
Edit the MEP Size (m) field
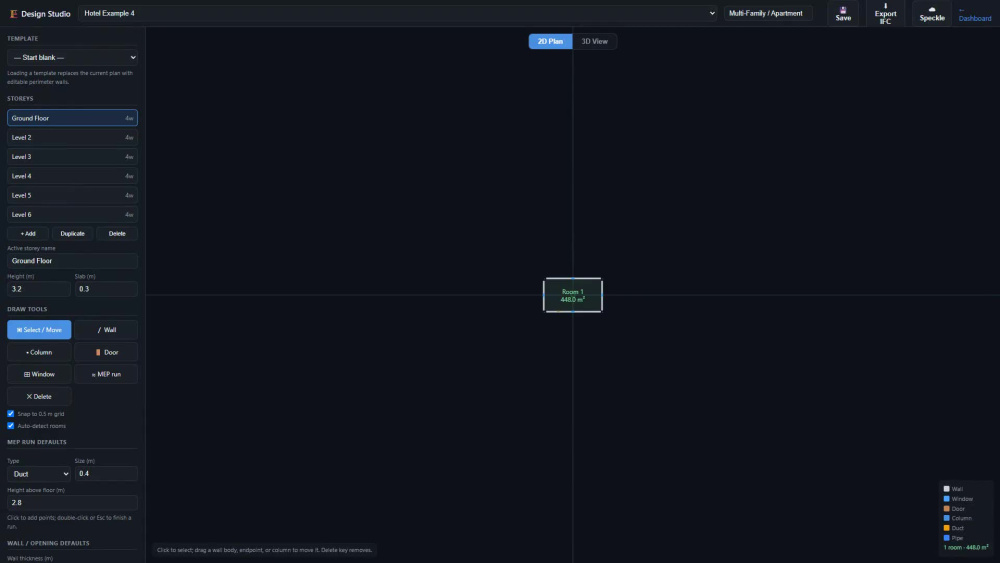[x=106, y=474]
